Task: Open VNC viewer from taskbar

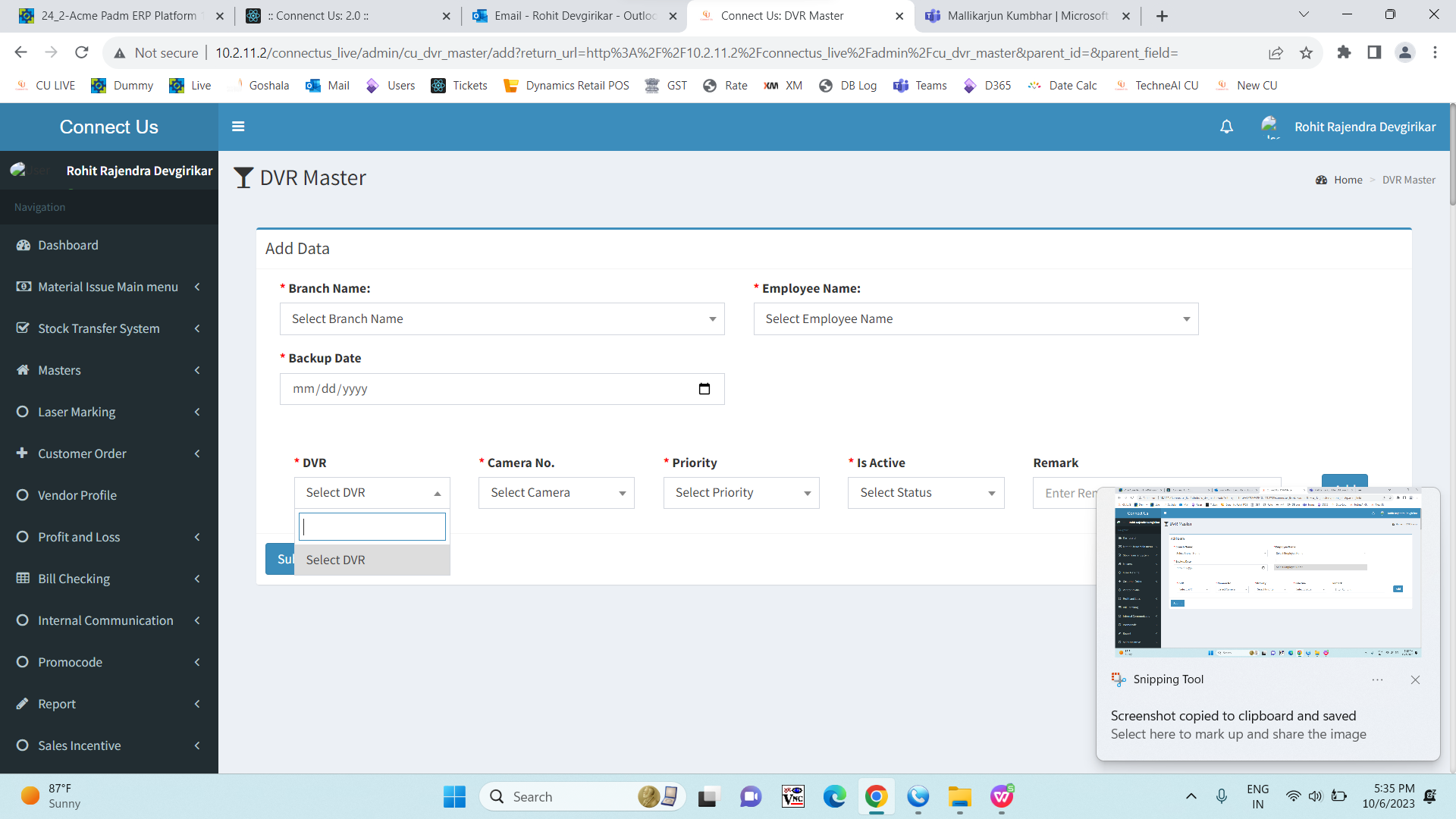Action: point(792,797)
